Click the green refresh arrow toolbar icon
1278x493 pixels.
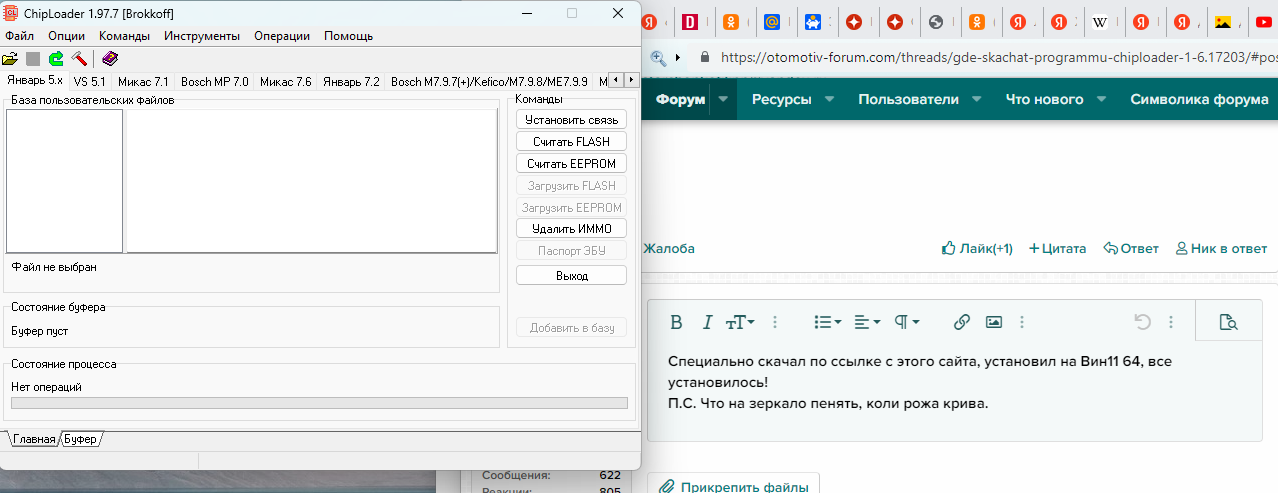coord(56,59)
